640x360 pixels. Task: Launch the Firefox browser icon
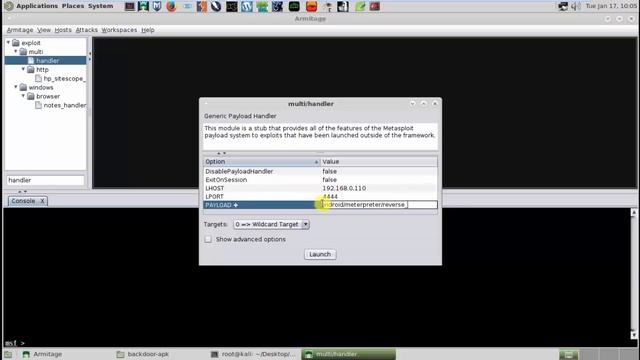pyautogui.click(x=171, y=6)
